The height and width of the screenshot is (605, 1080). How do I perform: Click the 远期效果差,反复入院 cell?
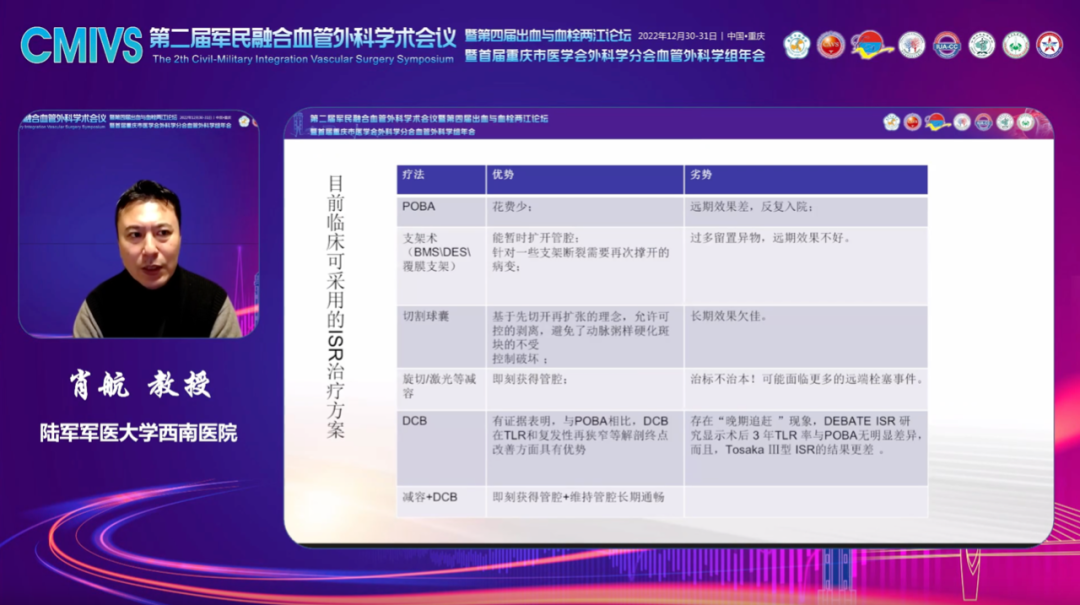(806, 211)
